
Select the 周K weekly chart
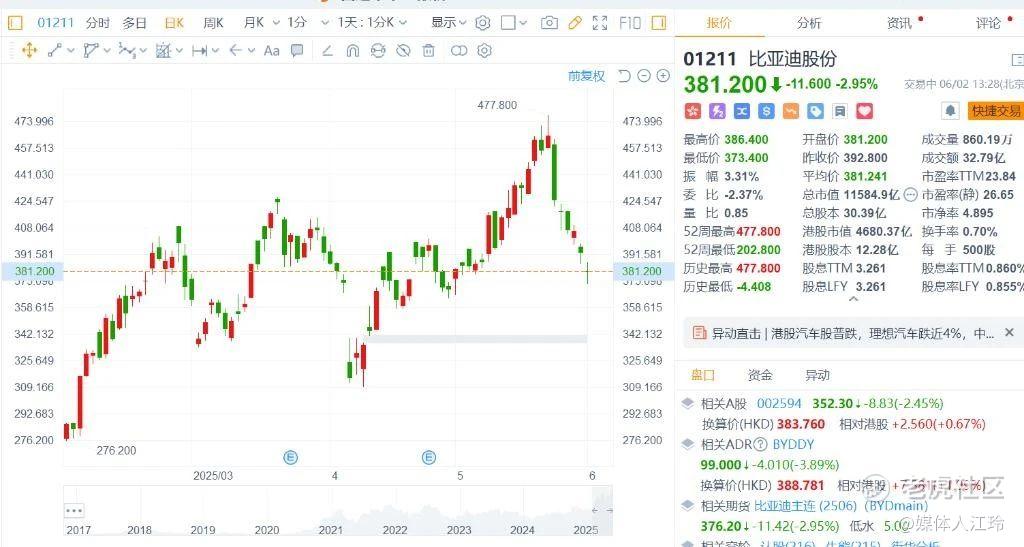coord(213,23)
